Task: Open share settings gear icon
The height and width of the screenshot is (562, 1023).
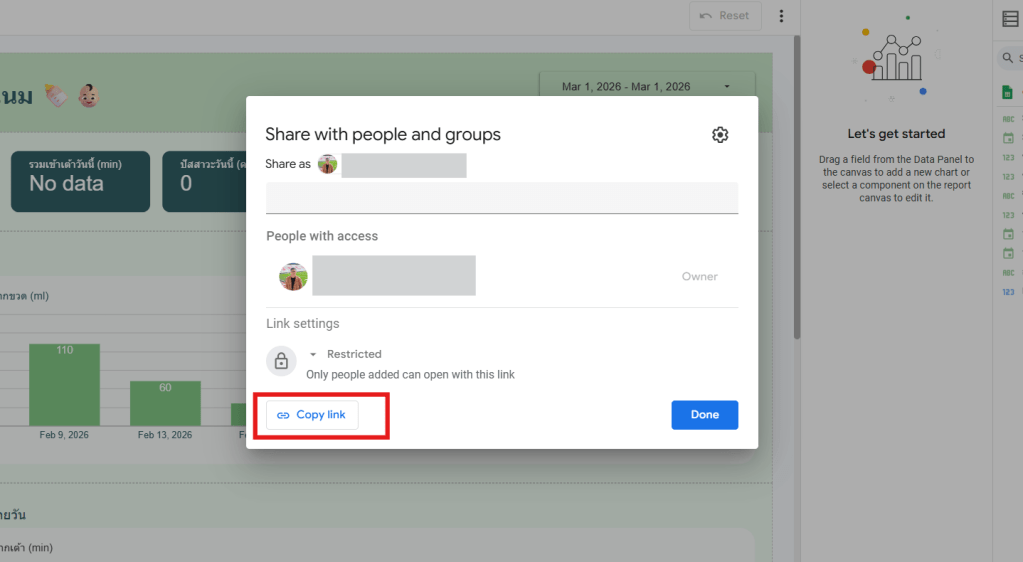Action: click(x=720, y=135)
